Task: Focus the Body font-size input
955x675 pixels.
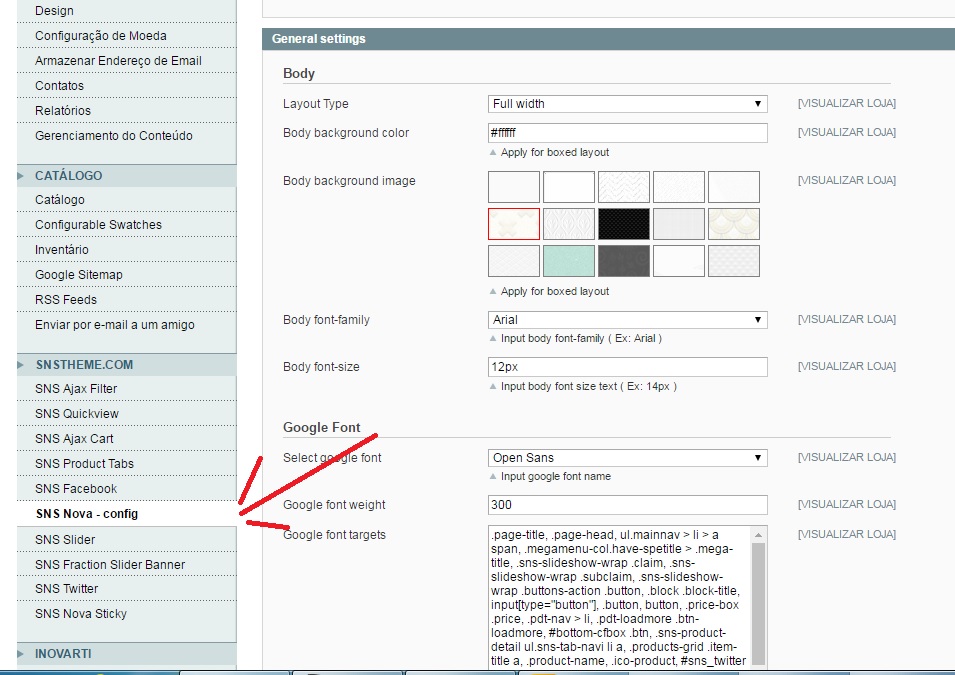Action: pyautogui.click(x=627, y=367)
